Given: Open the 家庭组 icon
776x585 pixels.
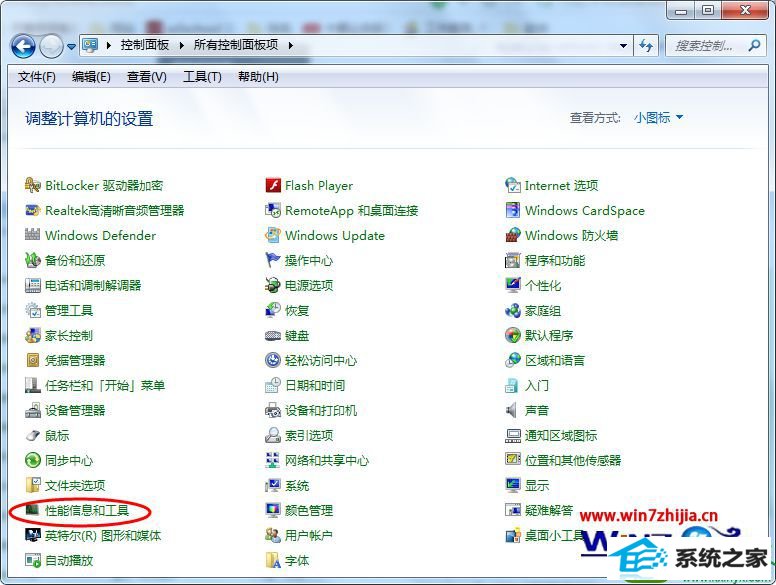Looking at the screenshot, I should point(513,311).
